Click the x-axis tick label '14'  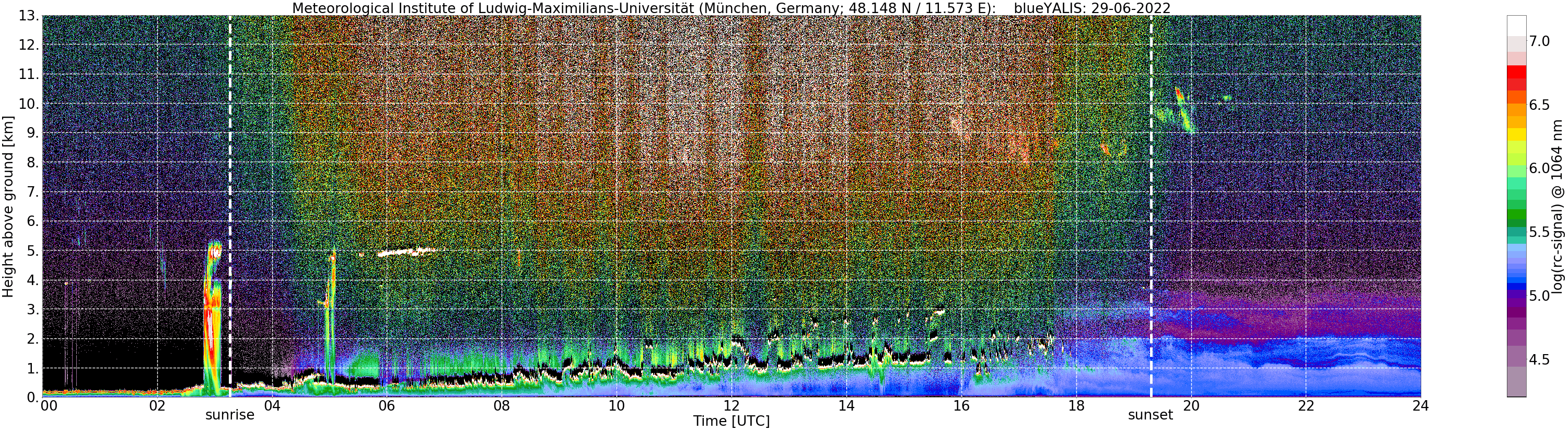846,405
